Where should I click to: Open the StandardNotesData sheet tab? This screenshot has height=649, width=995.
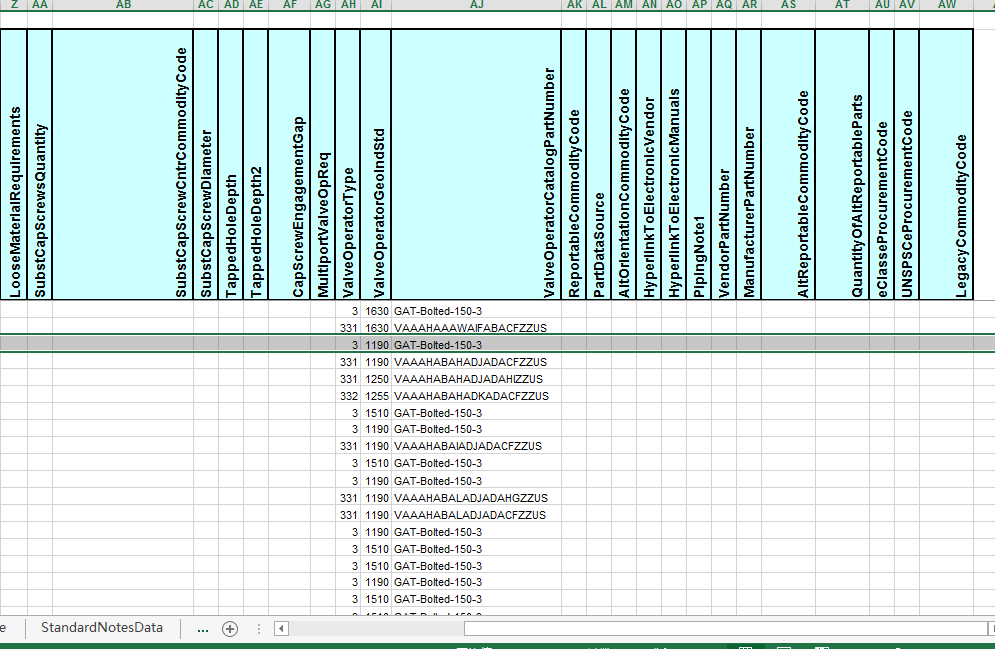(x=102, y=627)
